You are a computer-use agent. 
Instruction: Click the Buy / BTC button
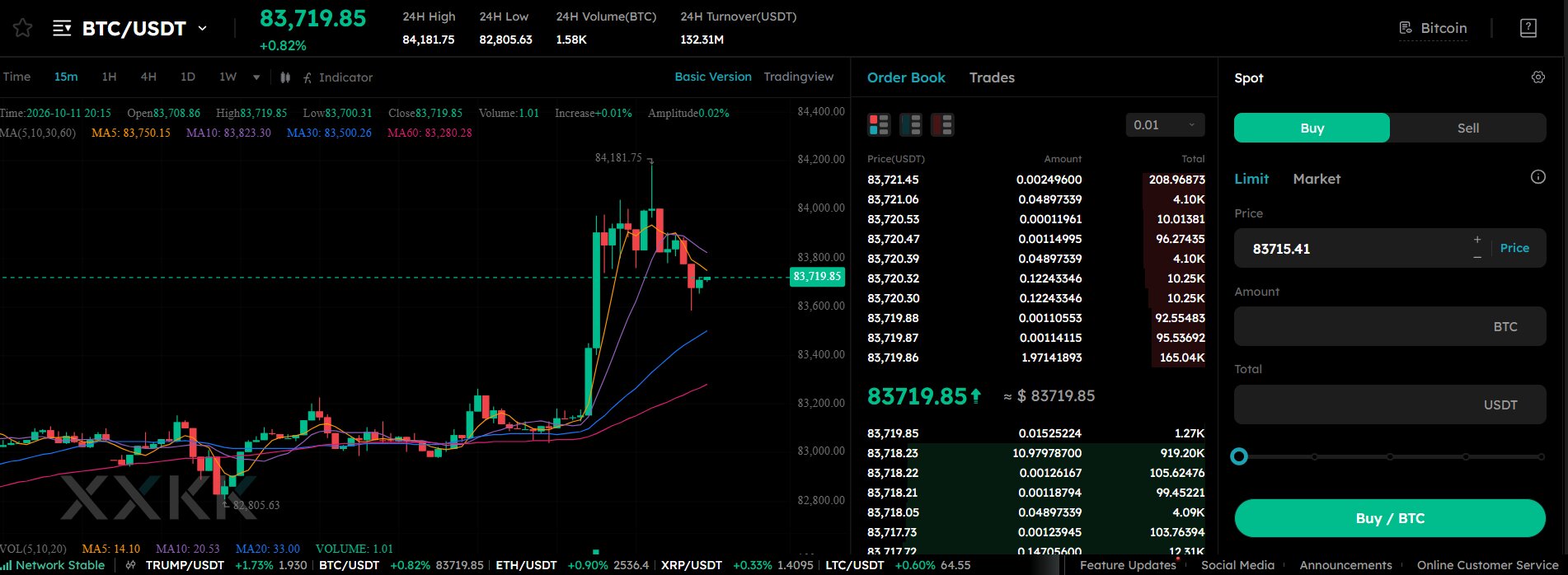coord(1390,518)
